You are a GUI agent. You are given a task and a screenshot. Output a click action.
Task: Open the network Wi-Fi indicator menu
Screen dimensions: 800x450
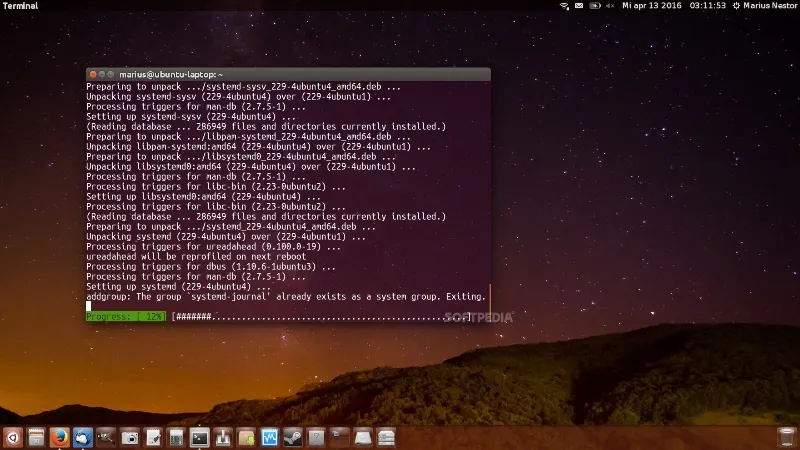pos(564,6)
